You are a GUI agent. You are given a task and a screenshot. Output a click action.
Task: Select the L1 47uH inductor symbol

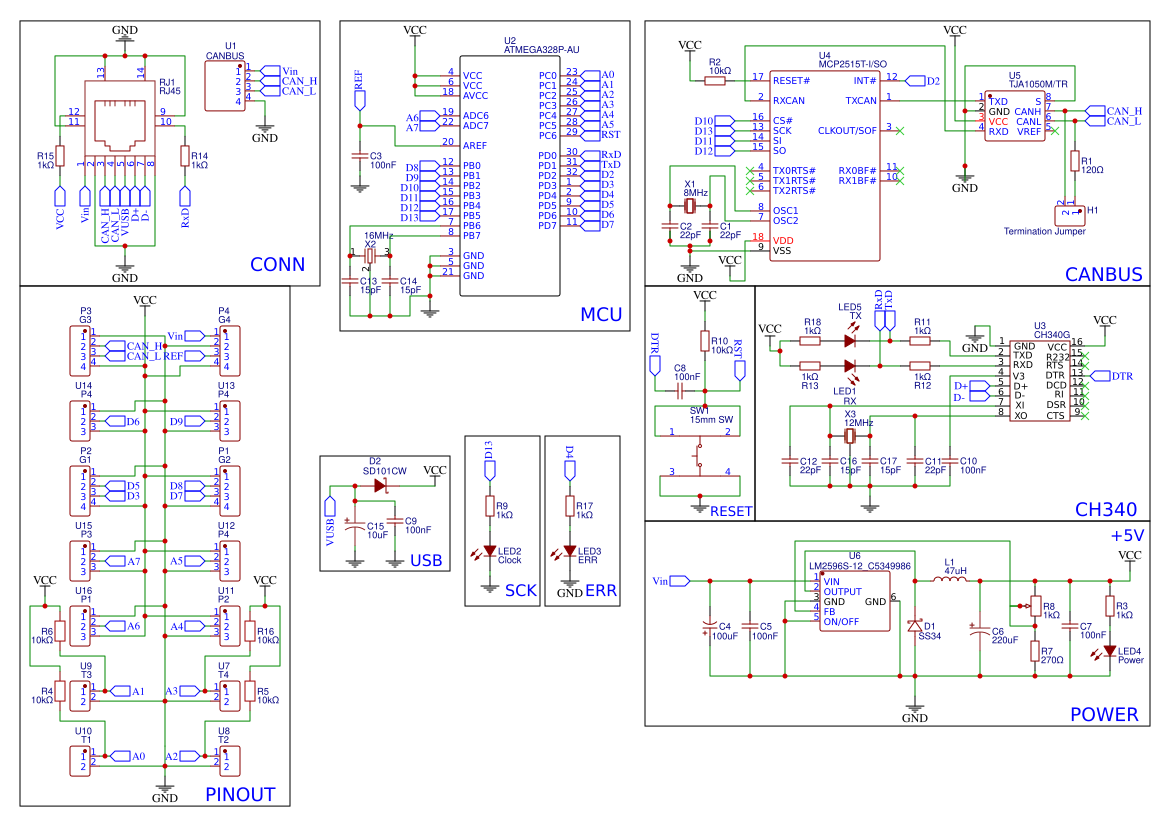click(950, 578)
